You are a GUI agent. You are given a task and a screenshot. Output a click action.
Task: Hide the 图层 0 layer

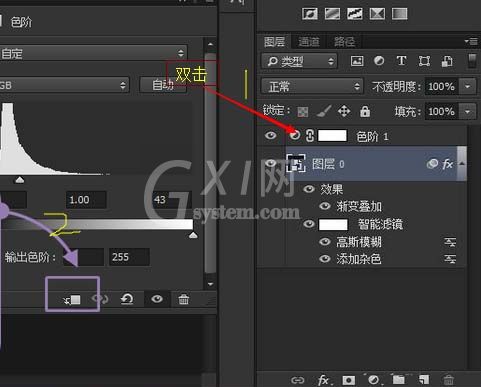click(271, 163)
